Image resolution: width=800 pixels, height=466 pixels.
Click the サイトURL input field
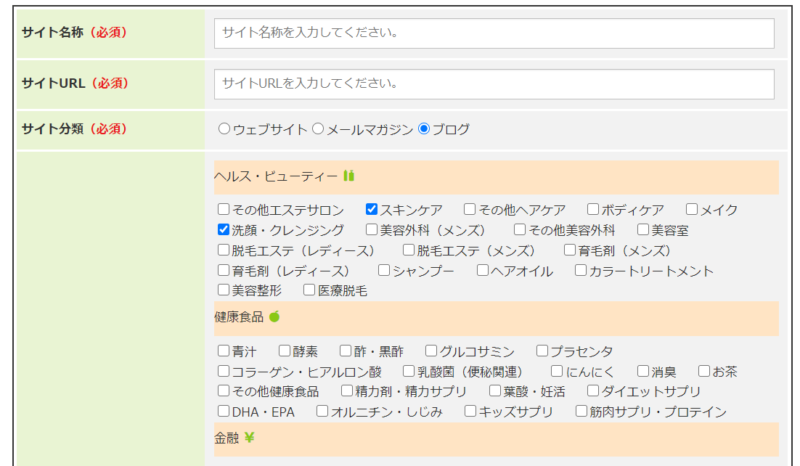pyautogui.click(x=494, y=84)
